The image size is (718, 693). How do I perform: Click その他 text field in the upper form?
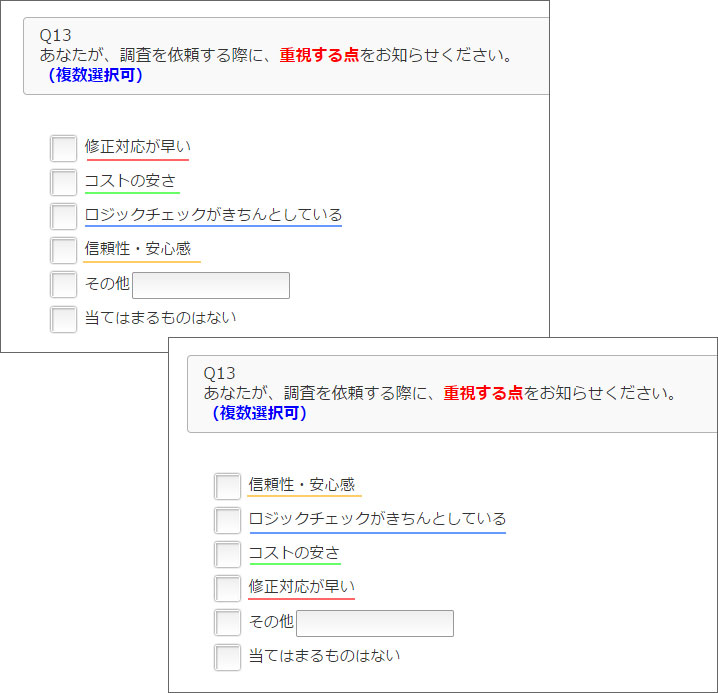211,285
